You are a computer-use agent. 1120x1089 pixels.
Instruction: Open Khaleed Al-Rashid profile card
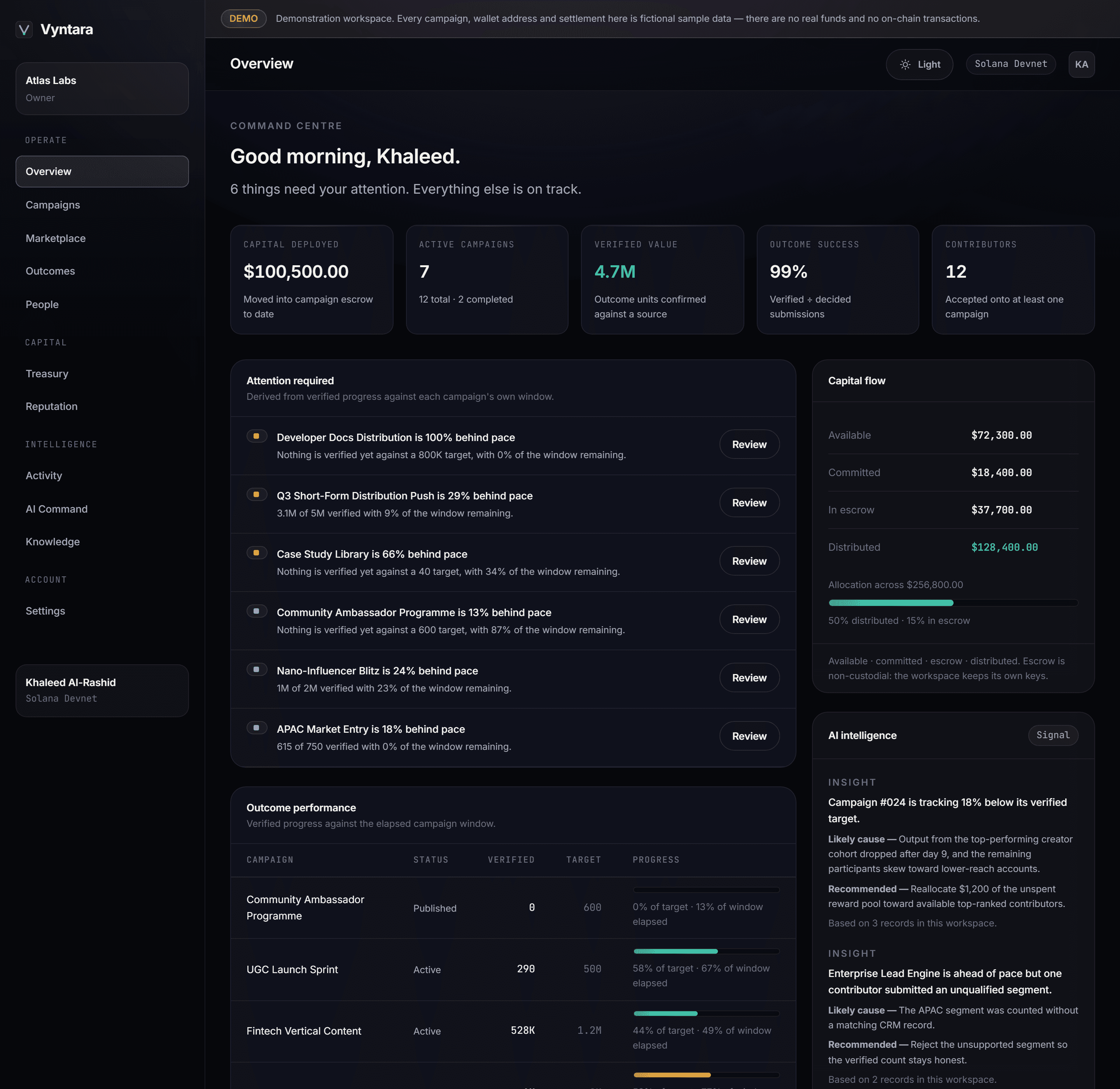(102, 690)
